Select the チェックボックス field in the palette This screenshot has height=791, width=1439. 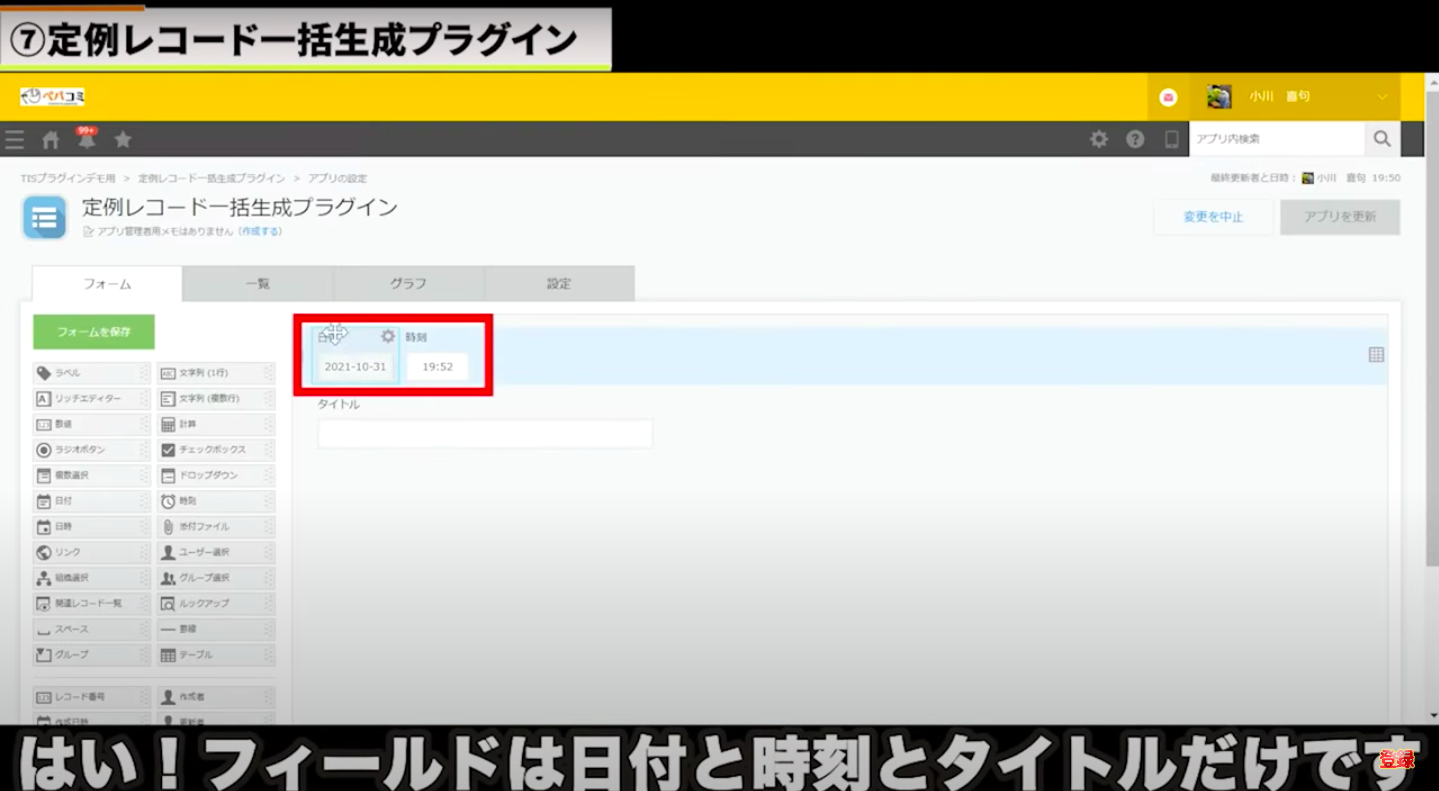pyautogui.click(x=215, y=450)
